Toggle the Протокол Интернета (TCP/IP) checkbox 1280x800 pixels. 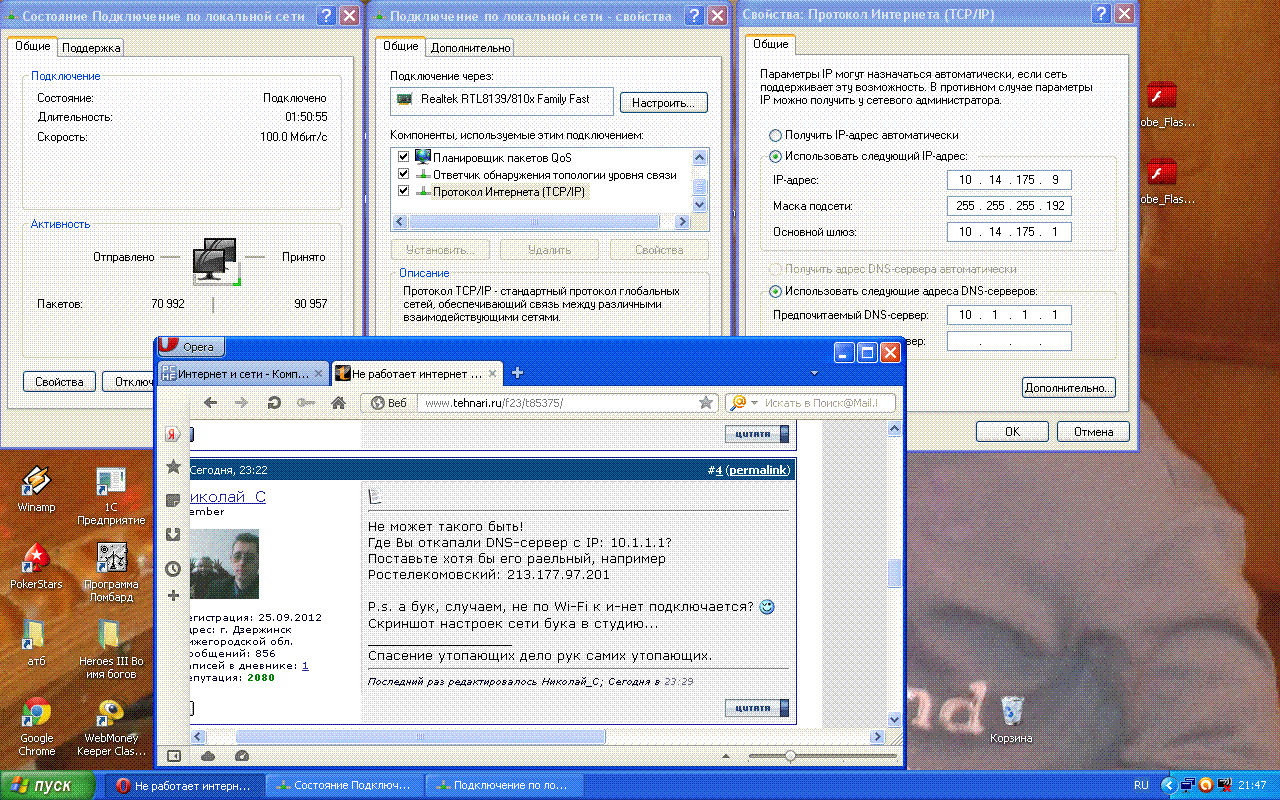(404, 191)
